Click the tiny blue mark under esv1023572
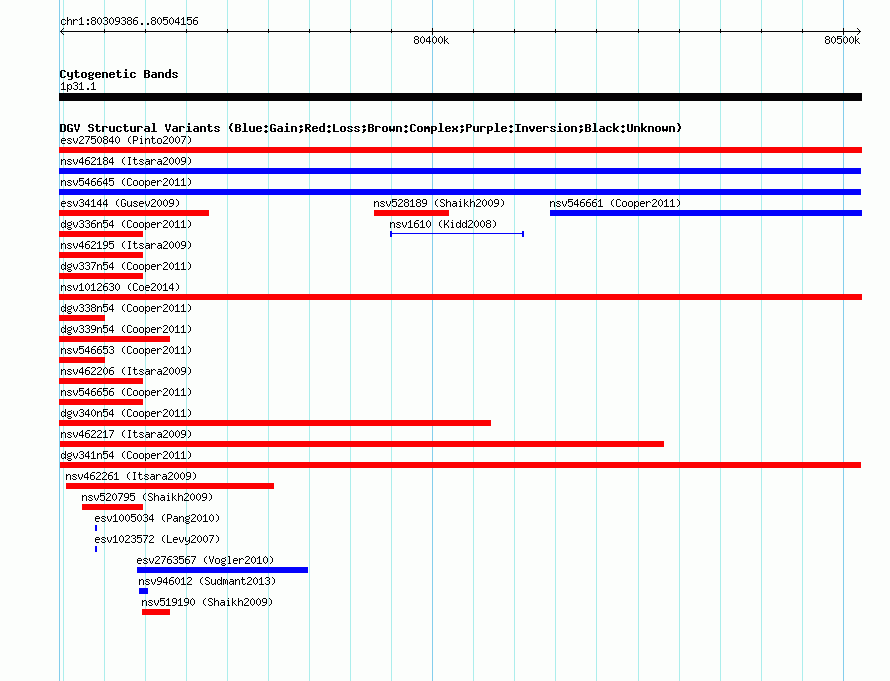Screen dimensions: 890x681 click(96, 549)
